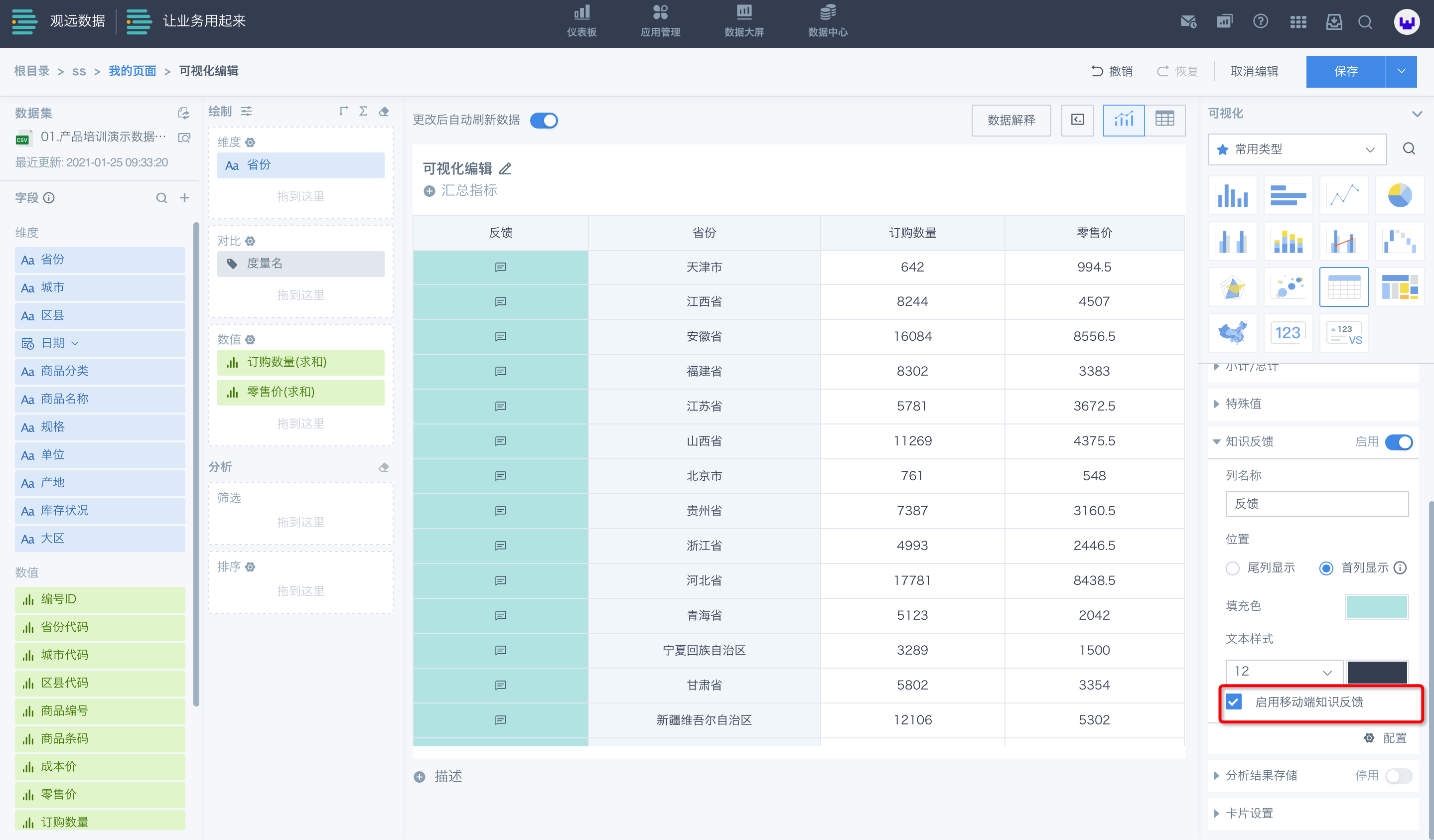The height and width of the screenshot is (840, 1434).
Task: Expand the 日期 field chevron
Action: pos(75,343)
